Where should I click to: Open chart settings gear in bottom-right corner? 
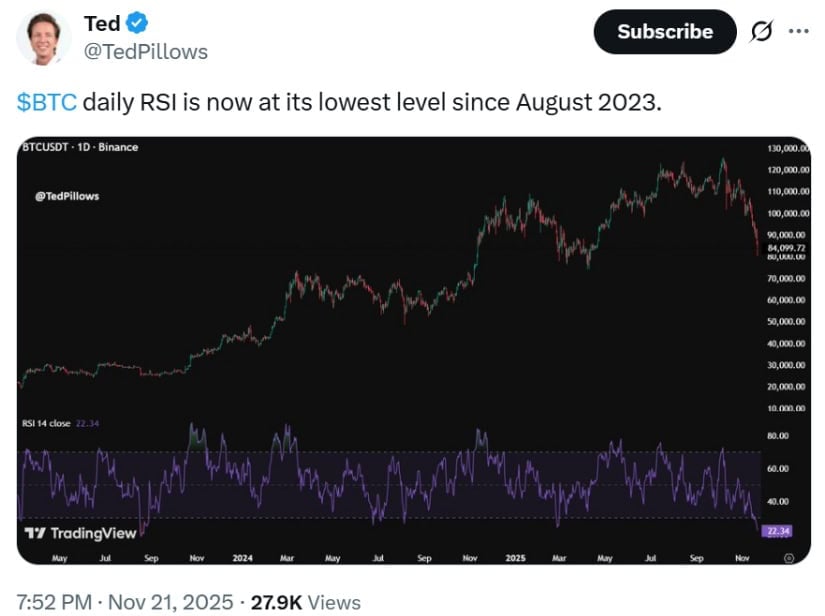(789, 558)
